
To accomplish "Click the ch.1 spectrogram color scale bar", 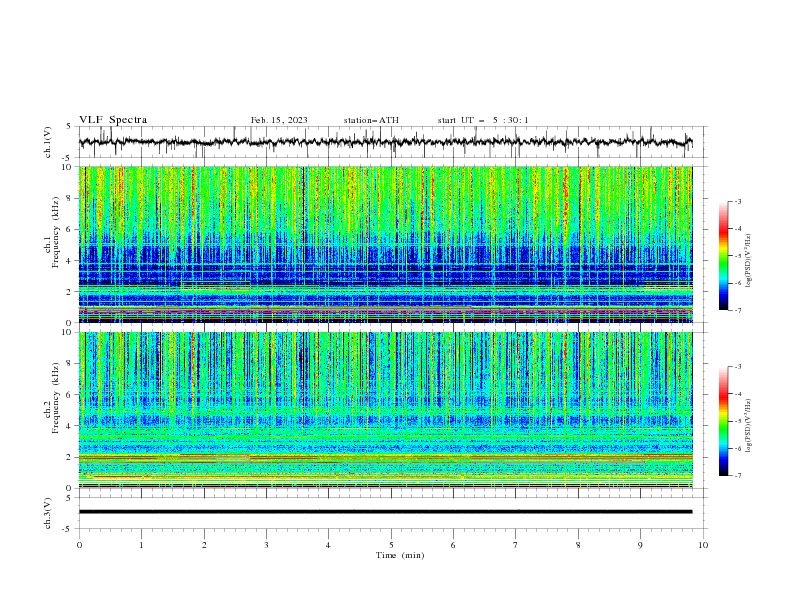I will pos(723,256).
